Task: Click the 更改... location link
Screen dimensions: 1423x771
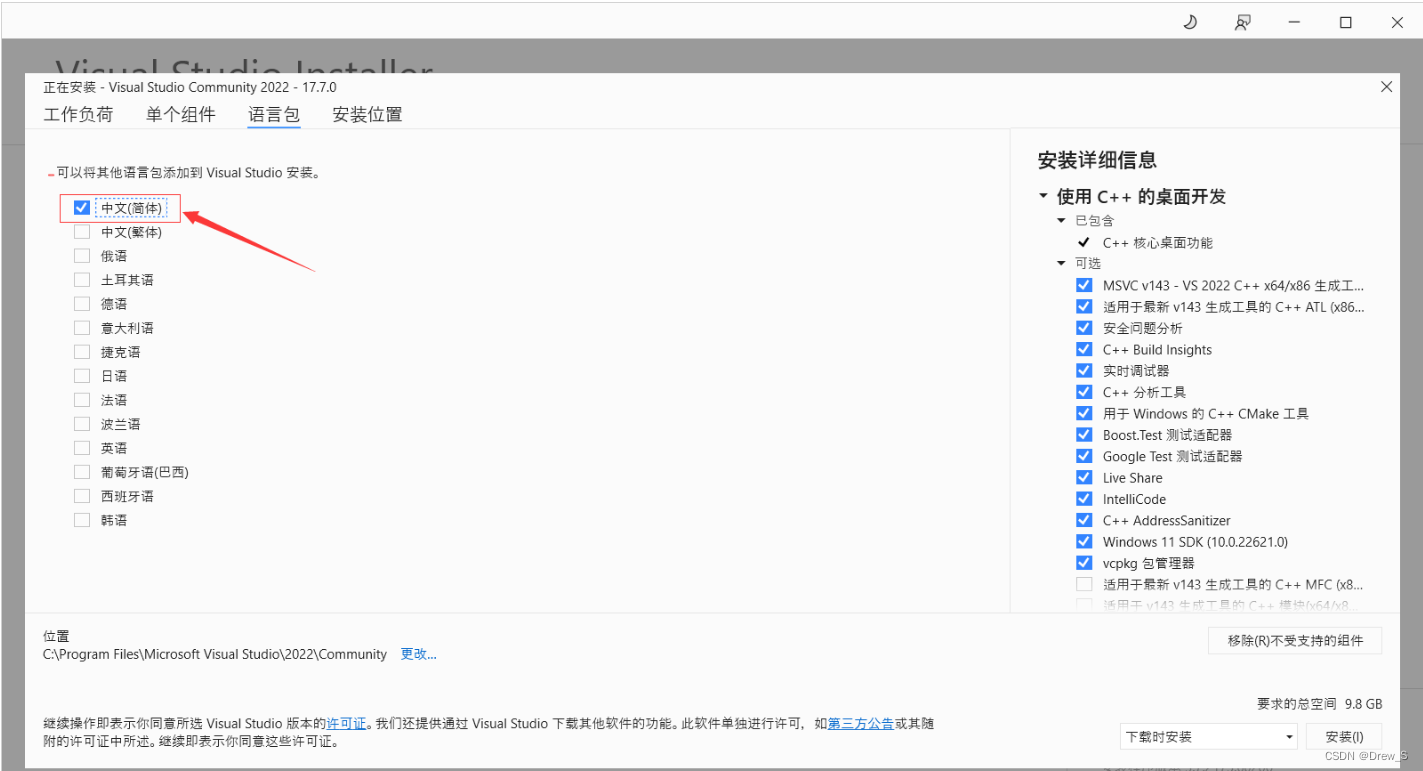Action: click(x=418, y=654)
